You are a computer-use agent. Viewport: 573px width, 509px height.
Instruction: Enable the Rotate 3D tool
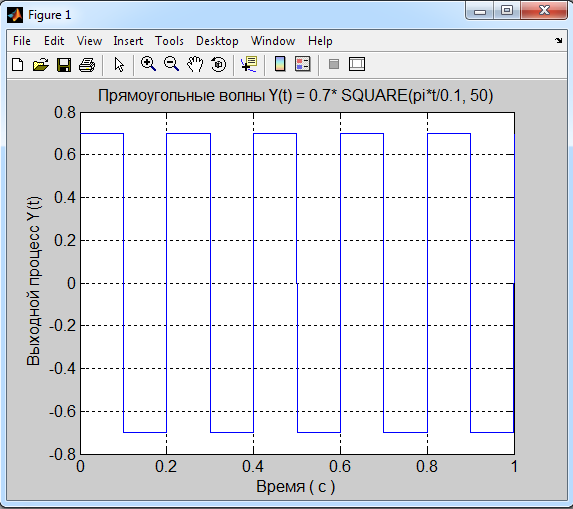tap(219, 64)
